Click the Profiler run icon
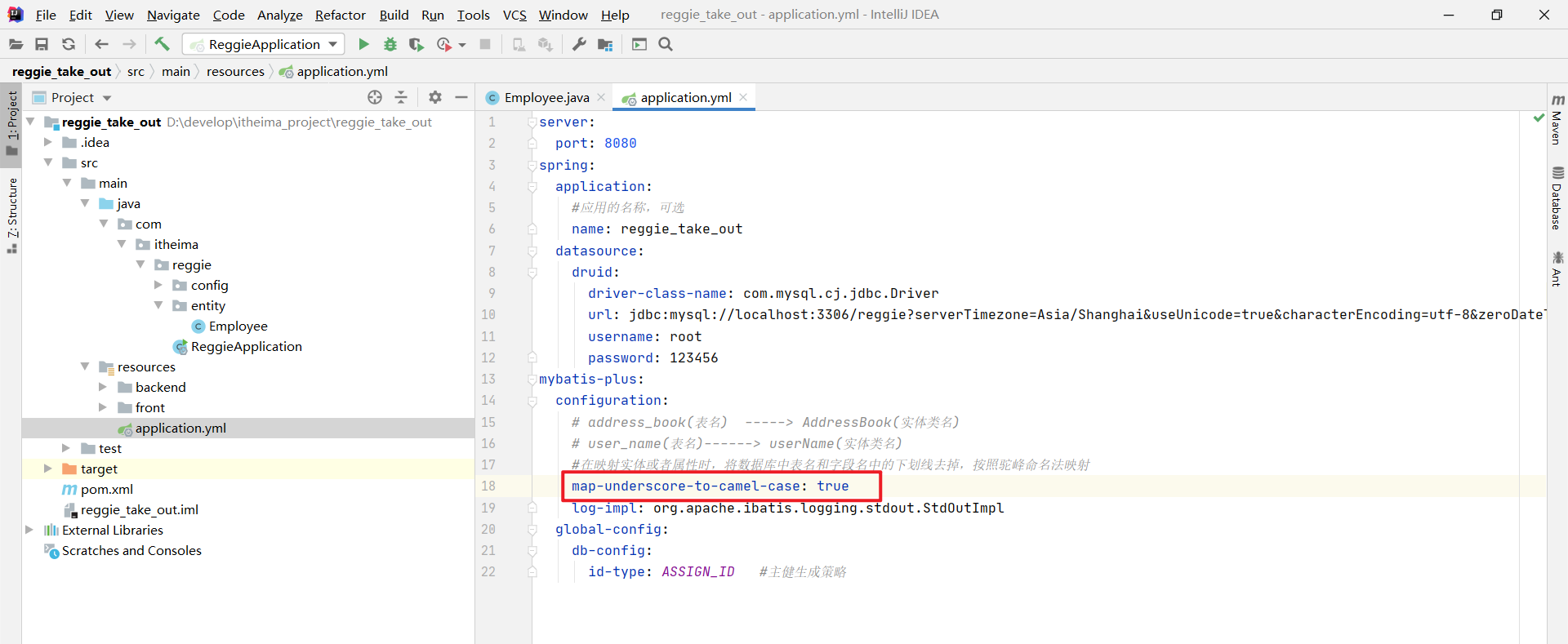The height and width of the screenshot is (644, 1568). tap(444, 44)
